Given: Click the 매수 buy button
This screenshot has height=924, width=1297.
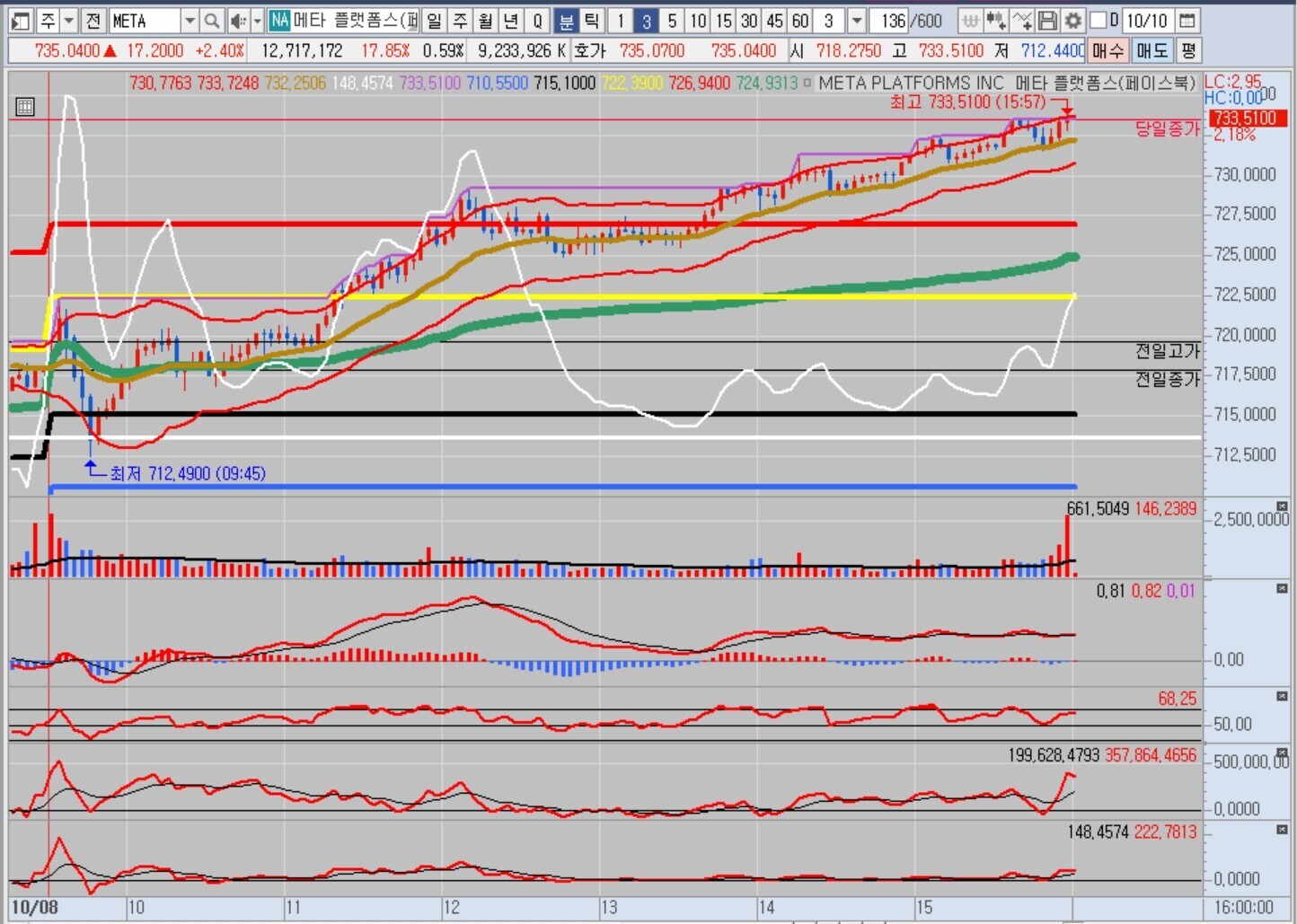Looking at the screenshot, I should pyautogui.click(x=1107, y=50).
